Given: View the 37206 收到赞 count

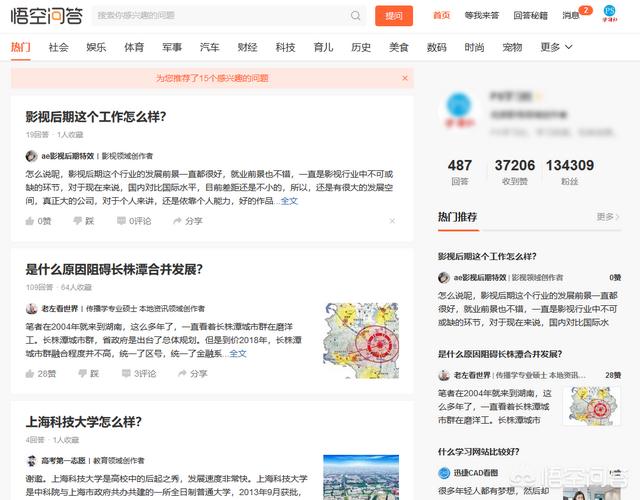Looking at the screenshot, I should click(x=515, y=171).
